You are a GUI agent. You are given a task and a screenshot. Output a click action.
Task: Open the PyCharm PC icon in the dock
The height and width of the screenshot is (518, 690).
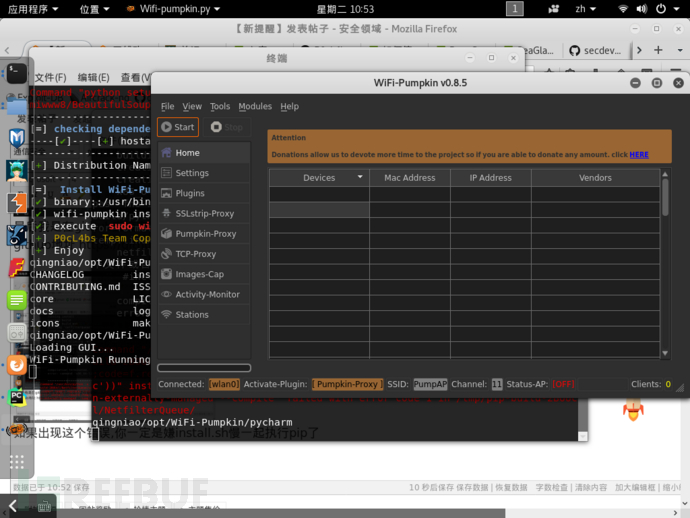click(17, 397)
